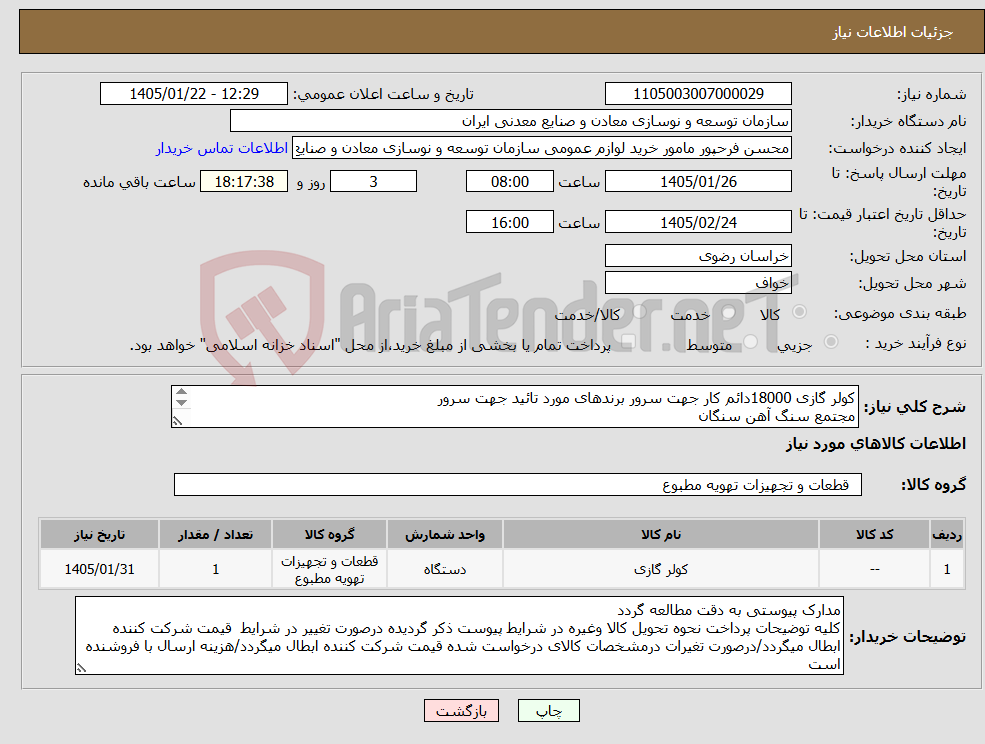This screenshot has height=744, width=985.
Task: Click the need date cell 1405/01/31
Action: (x=99, y=569)
